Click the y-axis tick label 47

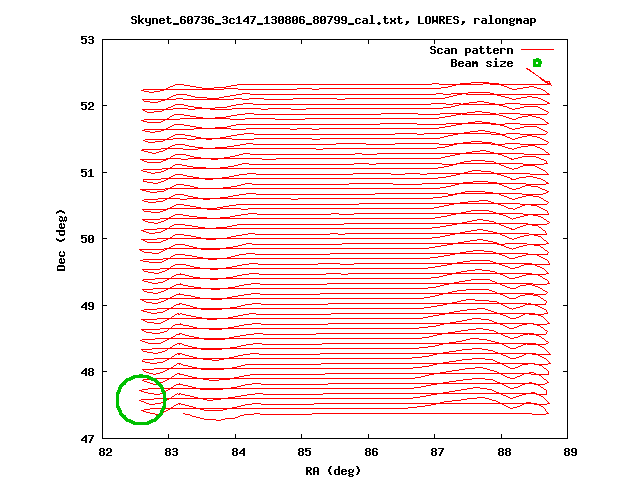tap(87, 439)
